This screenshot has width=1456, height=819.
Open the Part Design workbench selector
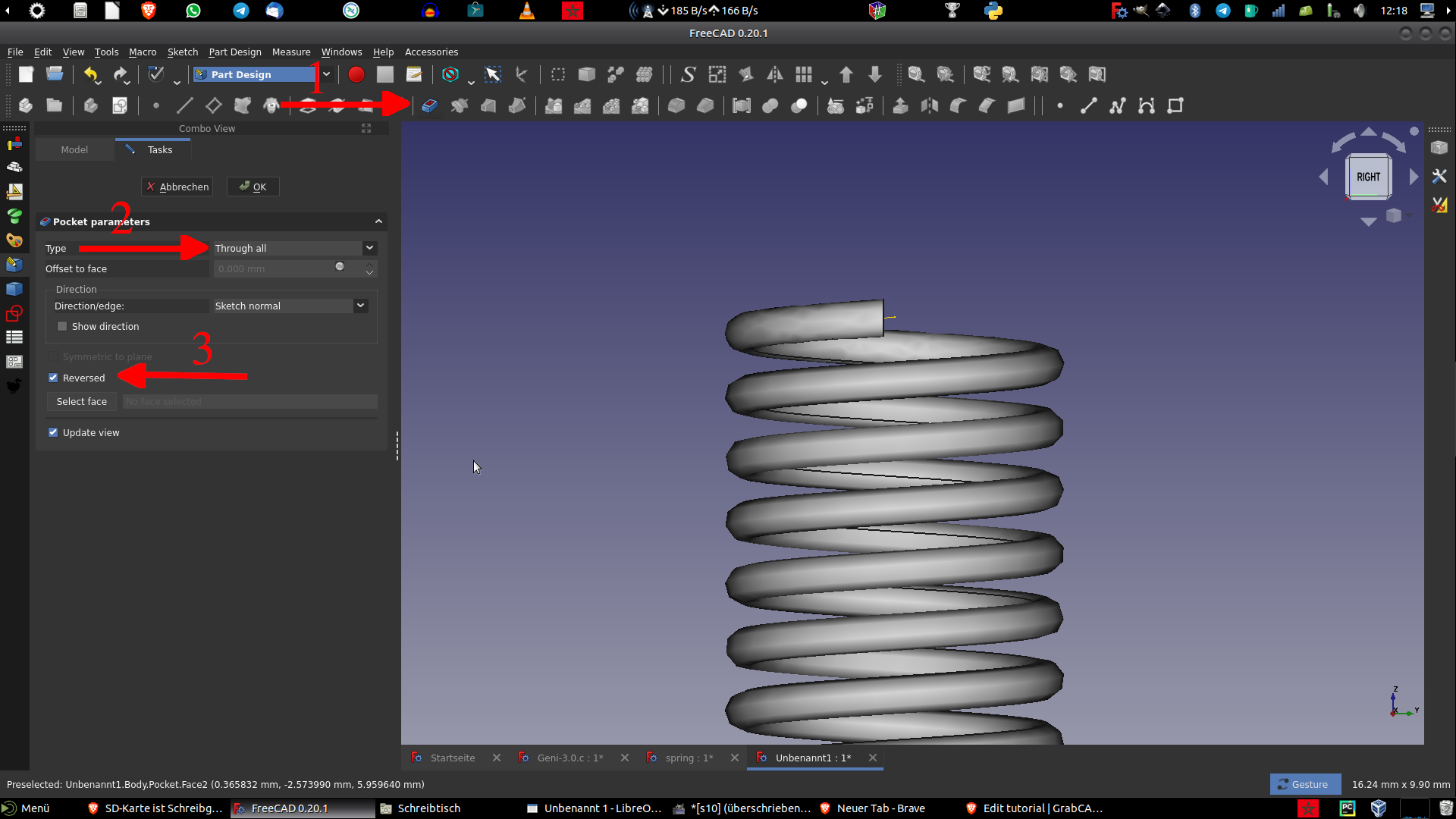click(x=262, y=74)
